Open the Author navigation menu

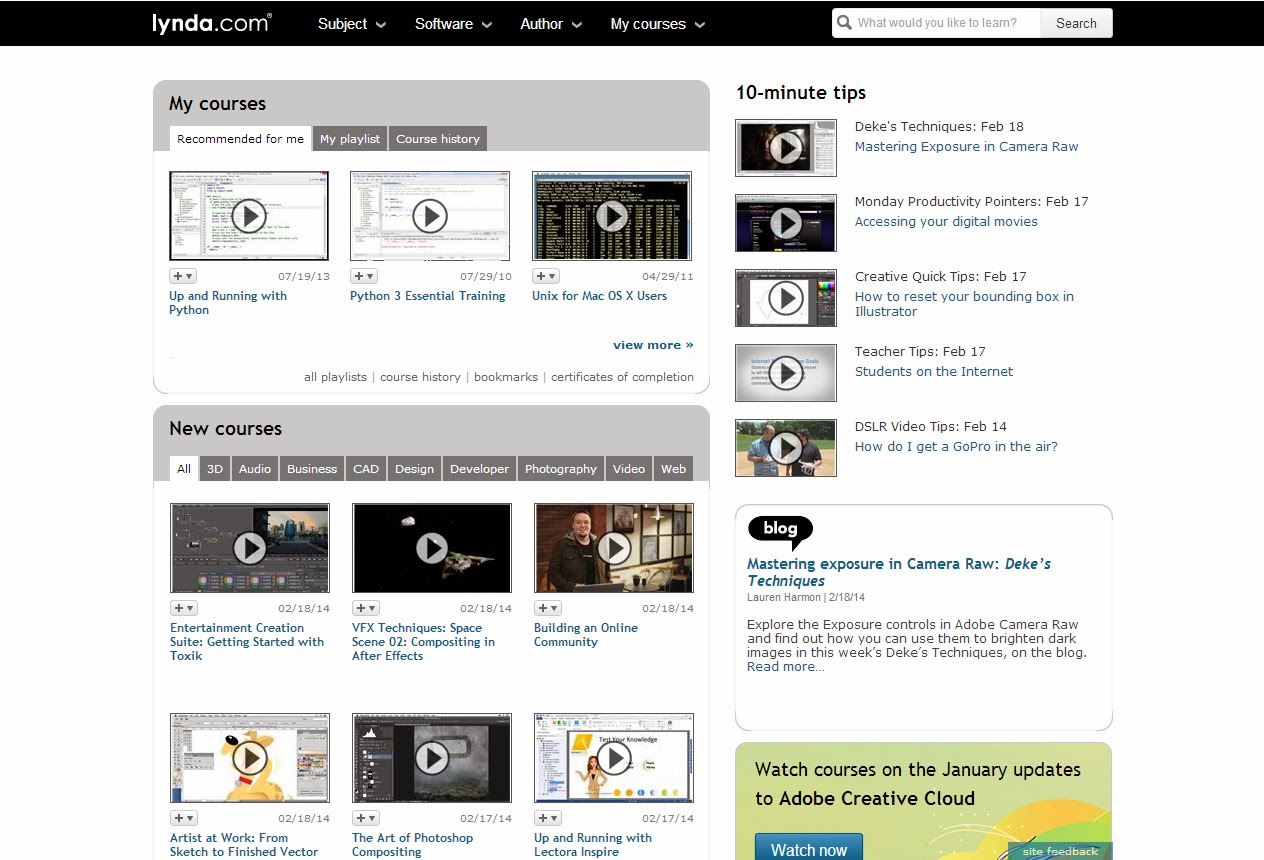pyautogui.click(x=552, y=24)
